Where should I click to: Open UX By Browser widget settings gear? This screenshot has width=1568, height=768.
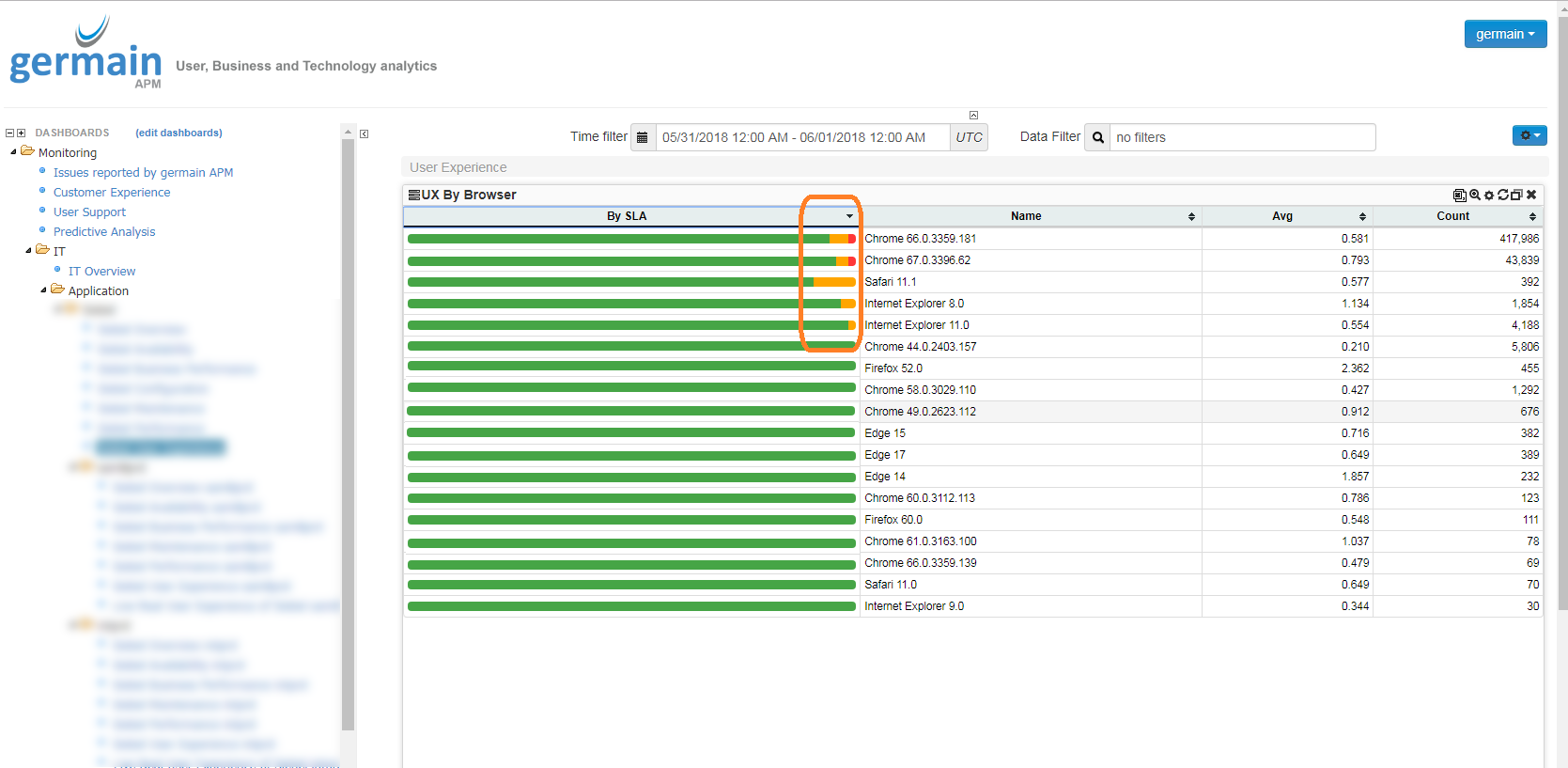click(x=1489, y=195)
